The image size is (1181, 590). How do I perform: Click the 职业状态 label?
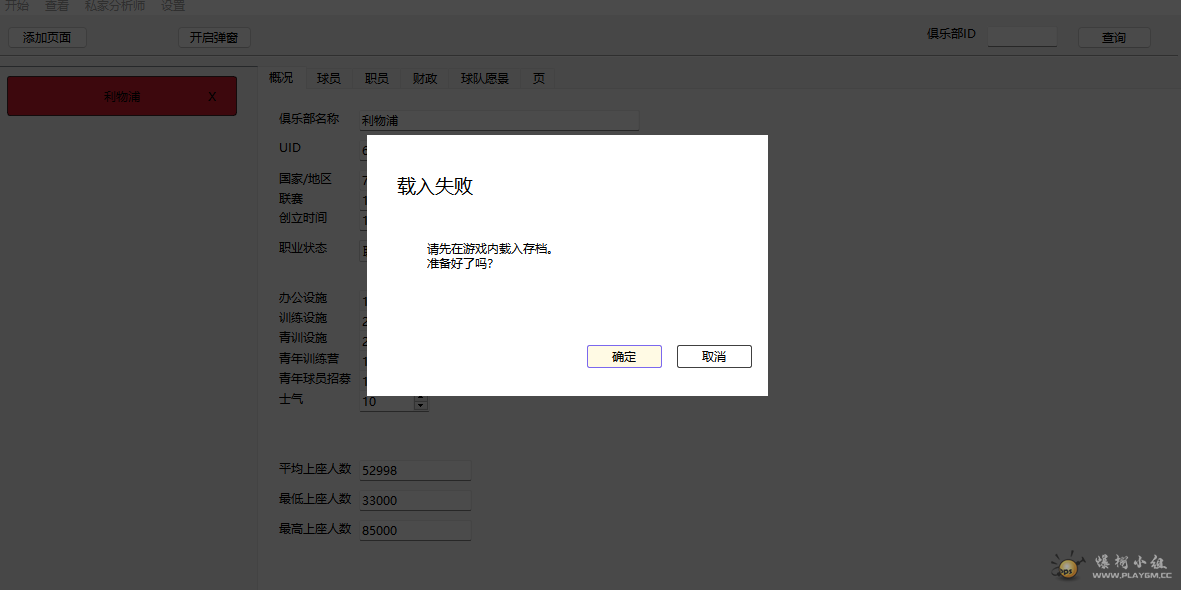(303, 248)
